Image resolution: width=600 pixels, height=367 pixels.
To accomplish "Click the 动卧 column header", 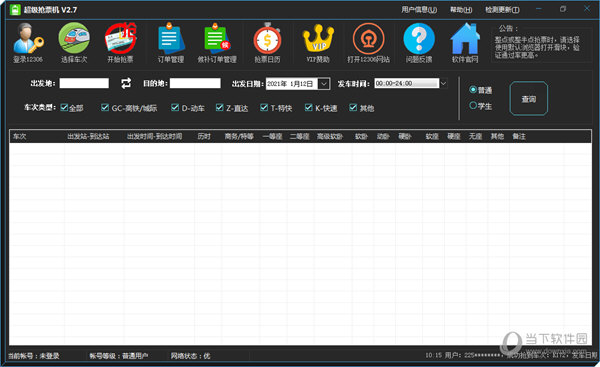I will click(383, 136).
